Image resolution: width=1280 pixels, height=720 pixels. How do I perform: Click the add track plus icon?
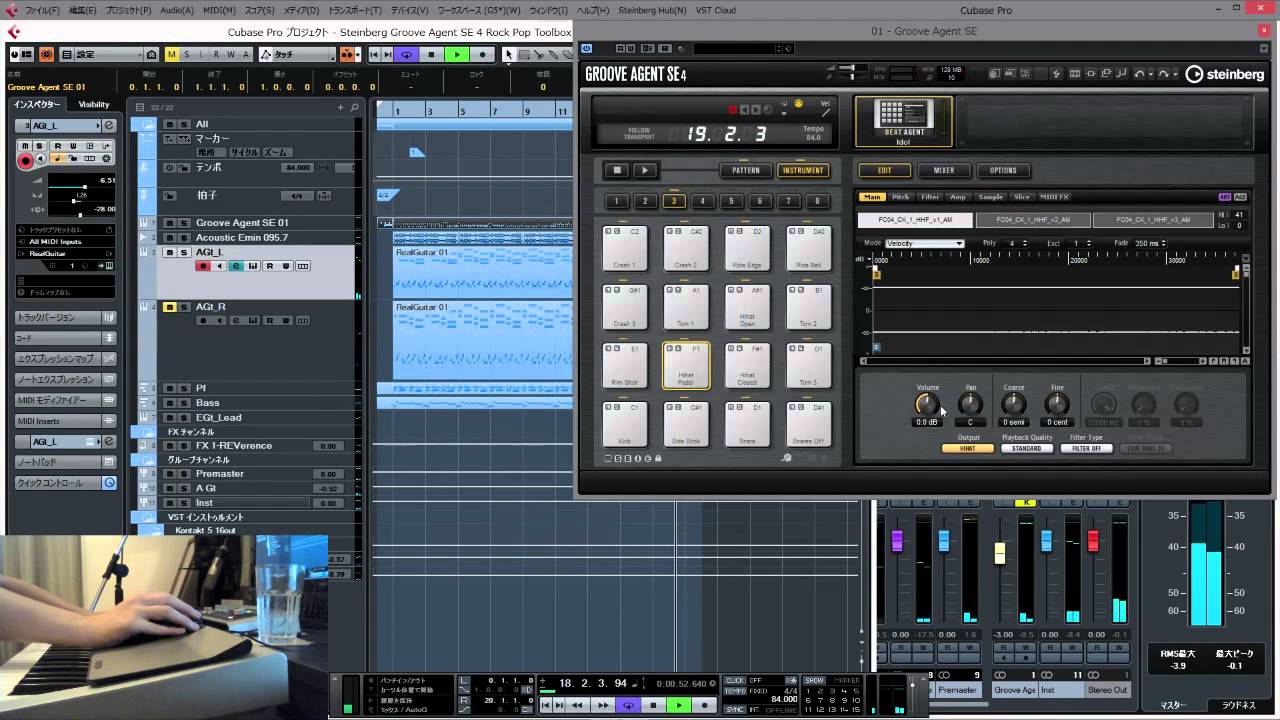[x=341, y=107]
